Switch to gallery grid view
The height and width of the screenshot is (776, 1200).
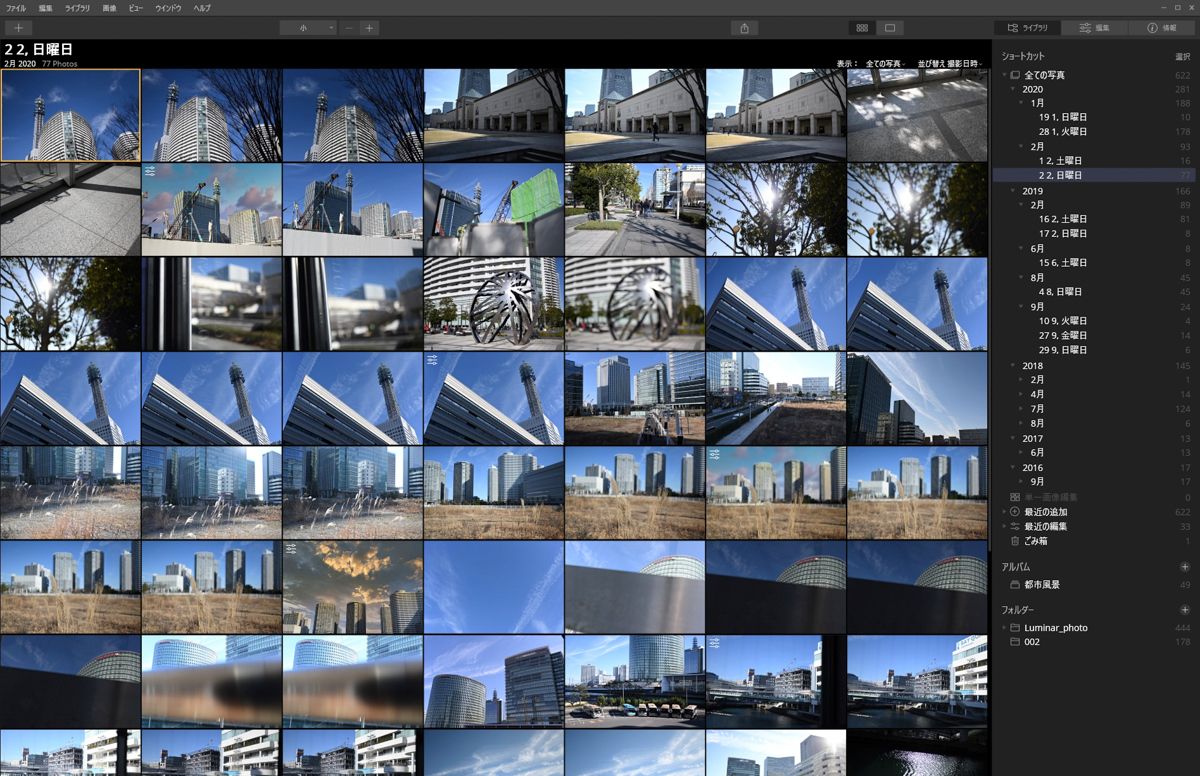click(862, 28)
